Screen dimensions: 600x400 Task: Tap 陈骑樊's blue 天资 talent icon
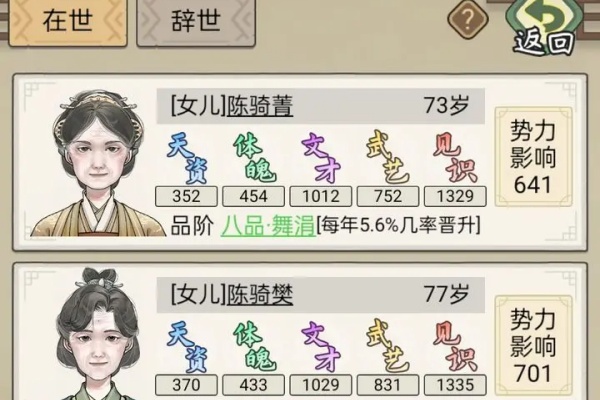[187, 347]
